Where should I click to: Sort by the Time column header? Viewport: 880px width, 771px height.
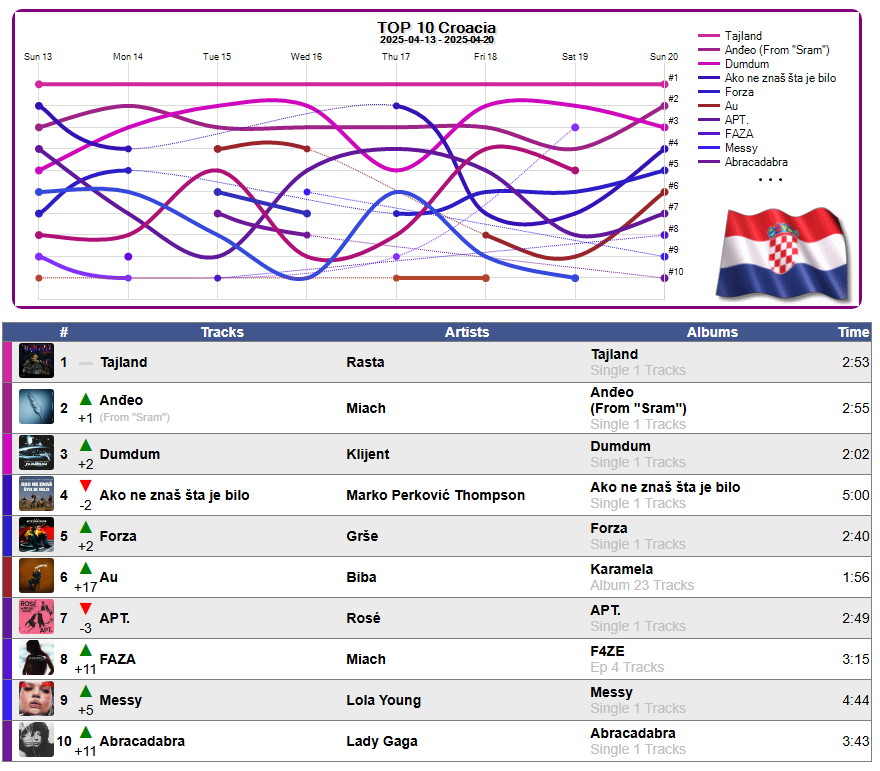854,332
